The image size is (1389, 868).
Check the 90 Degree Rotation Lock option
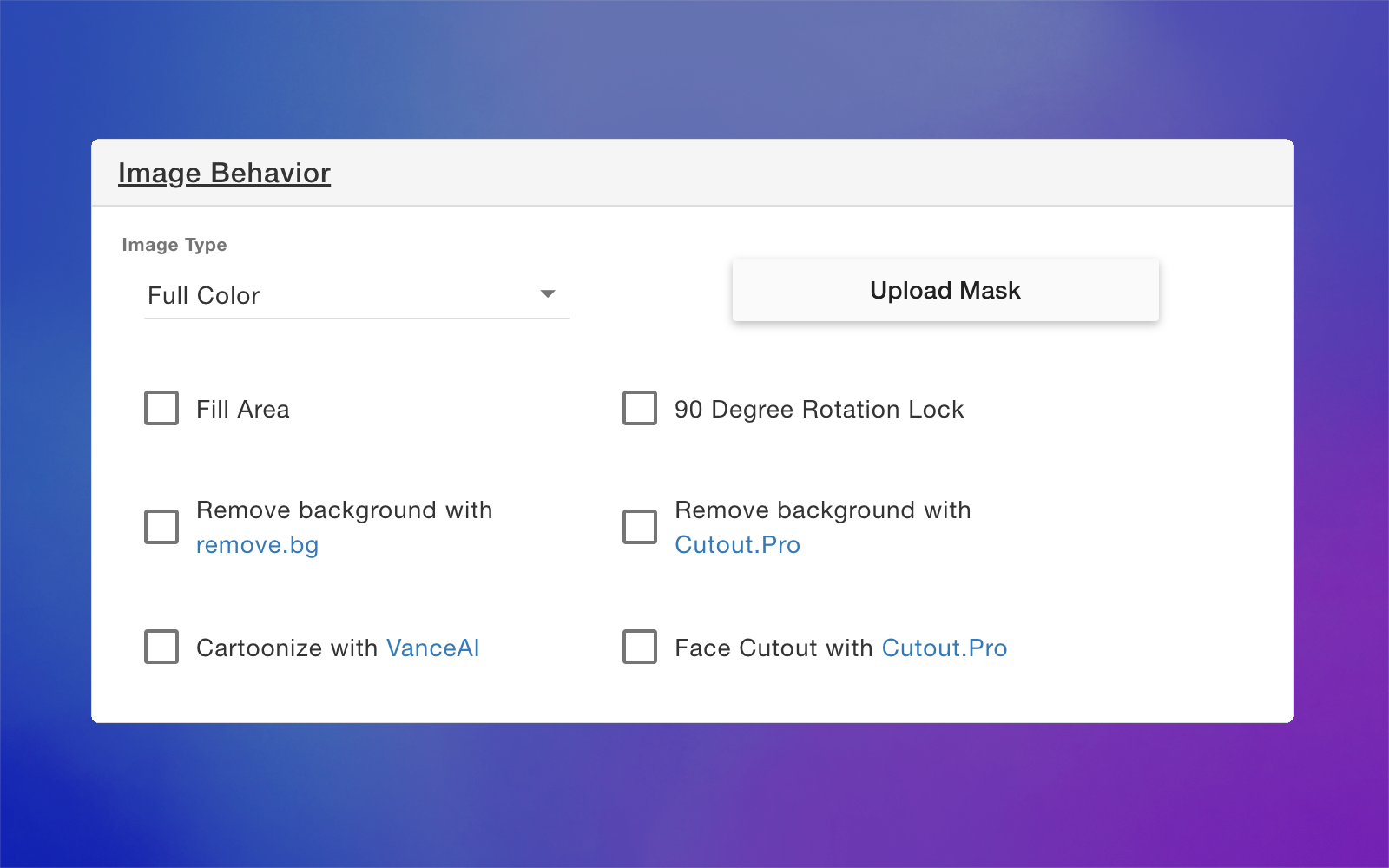pyautogui.click(x=640, y=408)
